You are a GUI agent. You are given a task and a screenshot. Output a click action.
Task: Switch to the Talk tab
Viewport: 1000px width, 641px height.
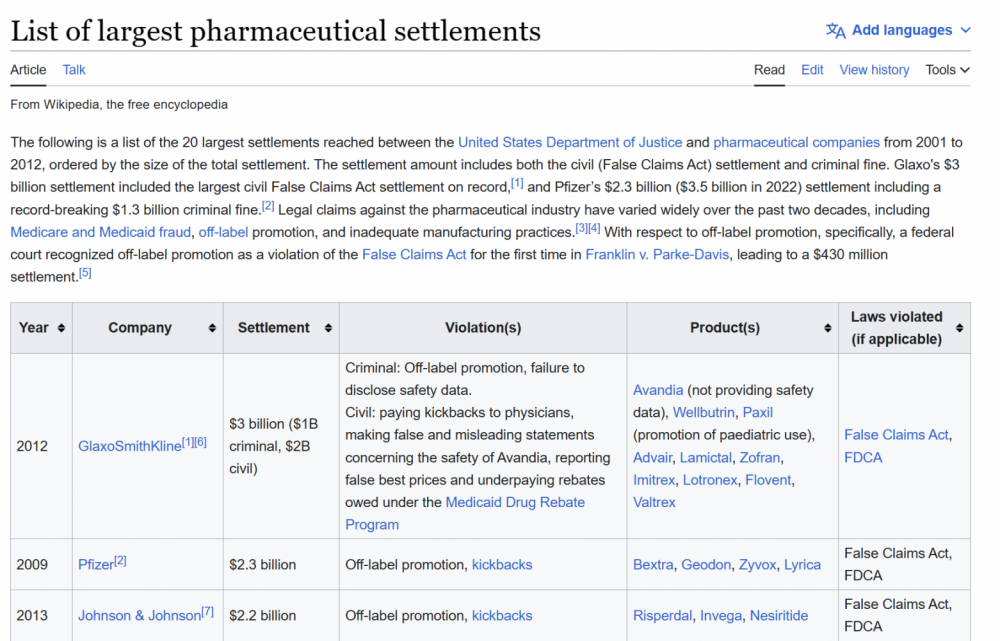click(74, 70)
